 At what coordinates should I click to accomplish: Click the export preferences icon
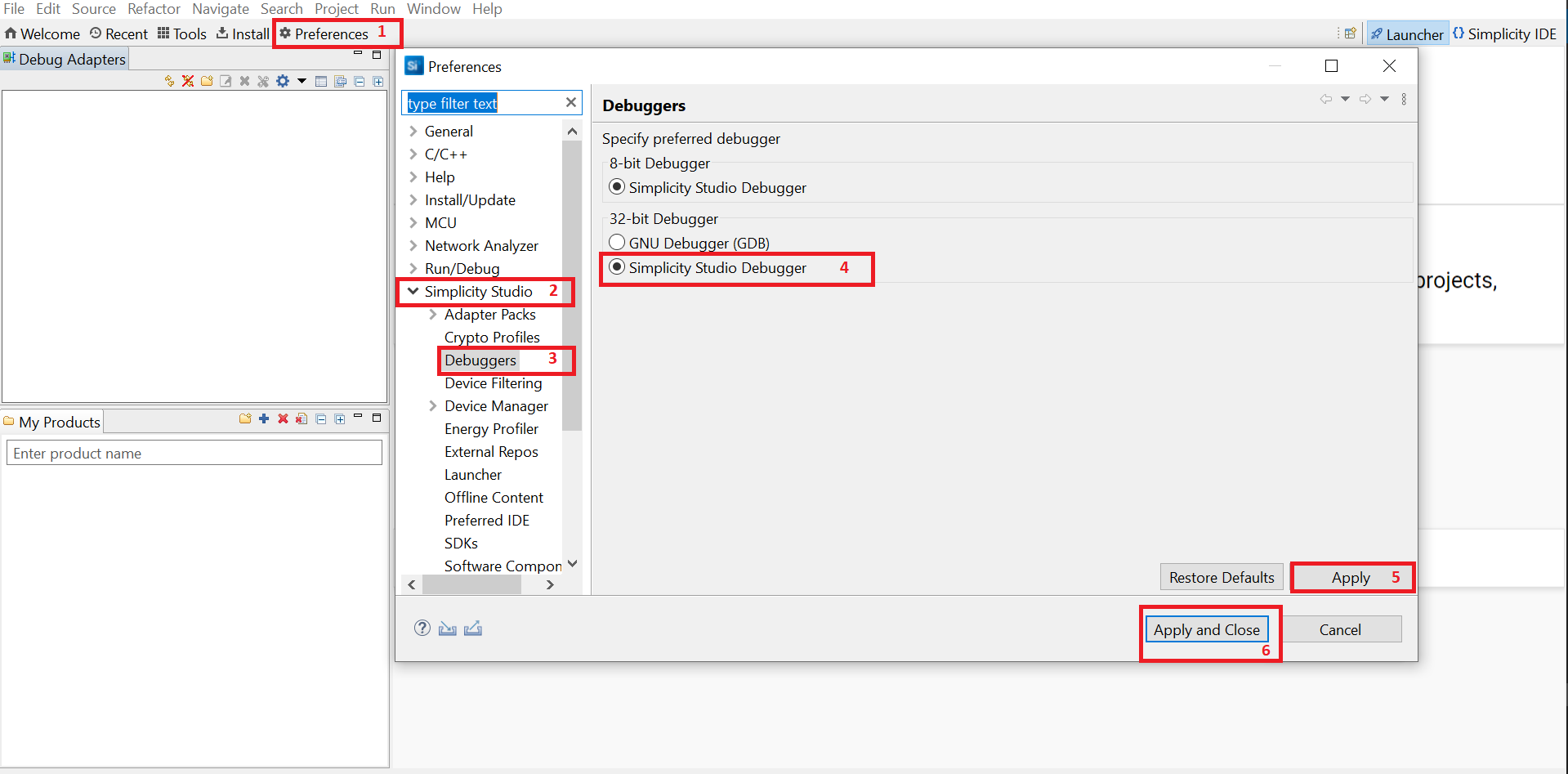point(473,628)
